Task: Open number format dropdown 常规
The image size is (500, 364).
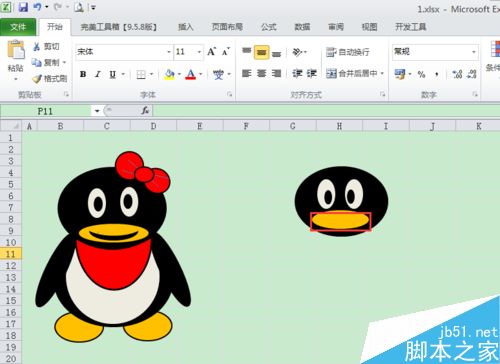Action: point(474,52)
